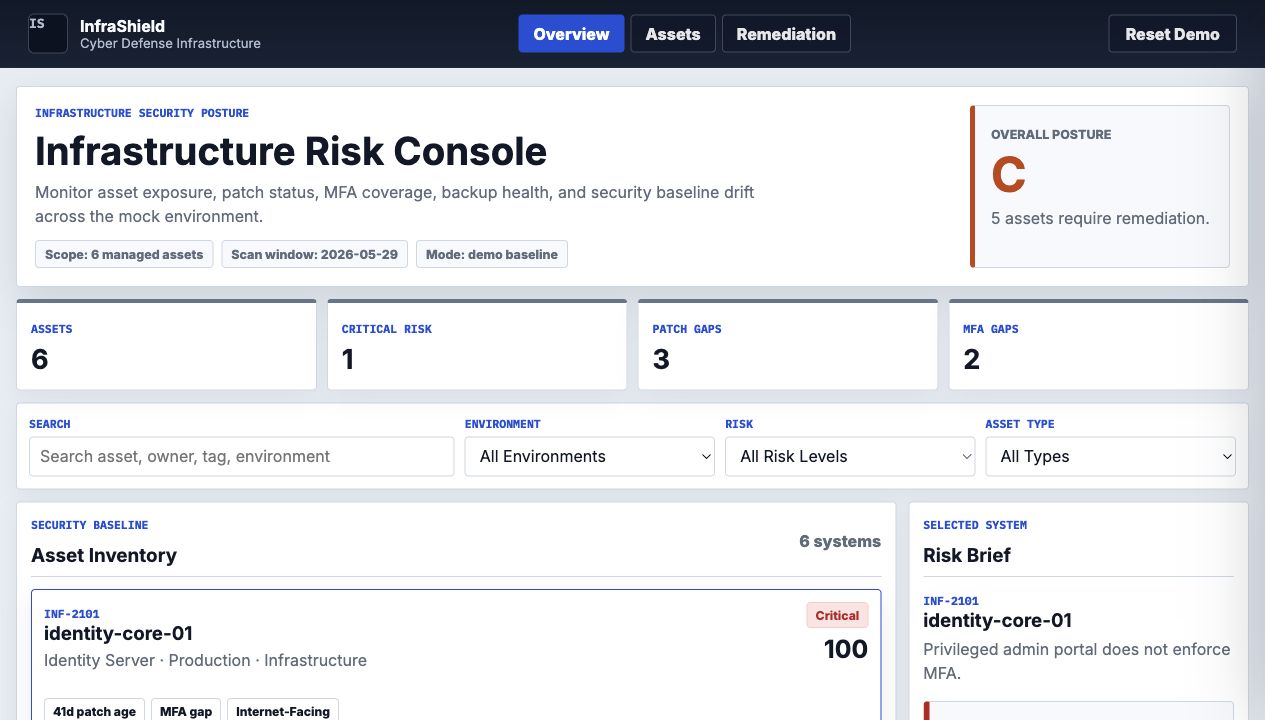Select the identity-core-01 asset card
Viewport: 1265px width, 720px height.
point(456,655)
